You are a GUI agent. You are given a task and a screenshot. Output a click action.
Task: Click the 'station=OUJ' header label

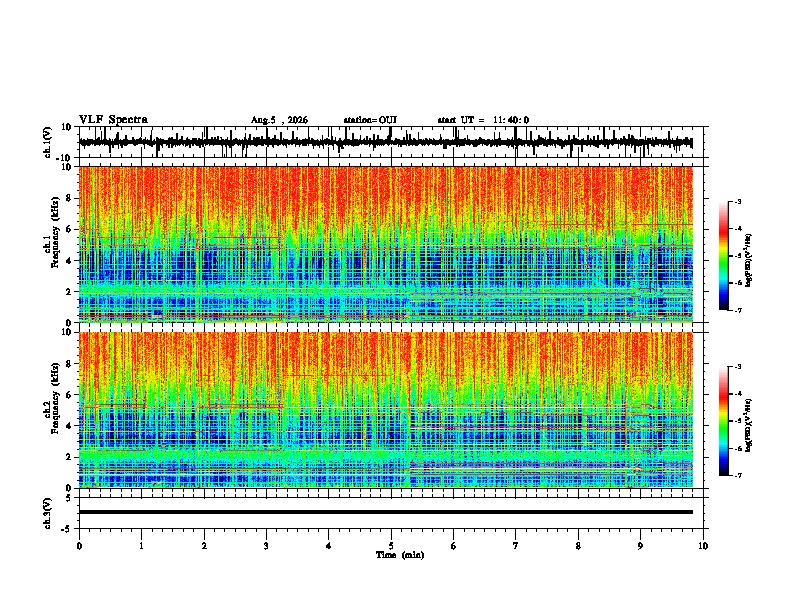[x=370, y=120]
